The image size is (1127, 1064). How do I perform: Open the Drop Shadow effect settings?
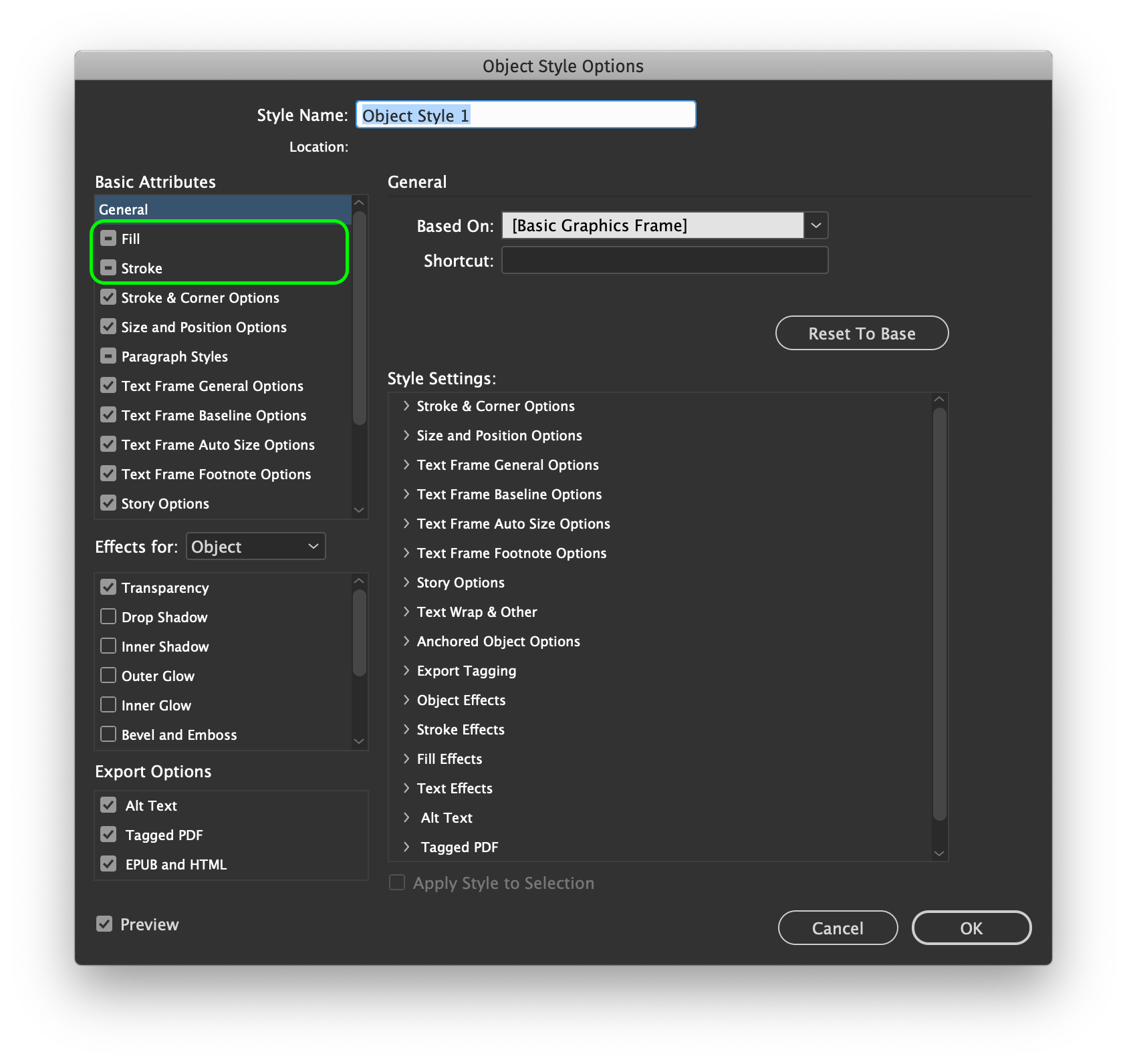[164, 617]
